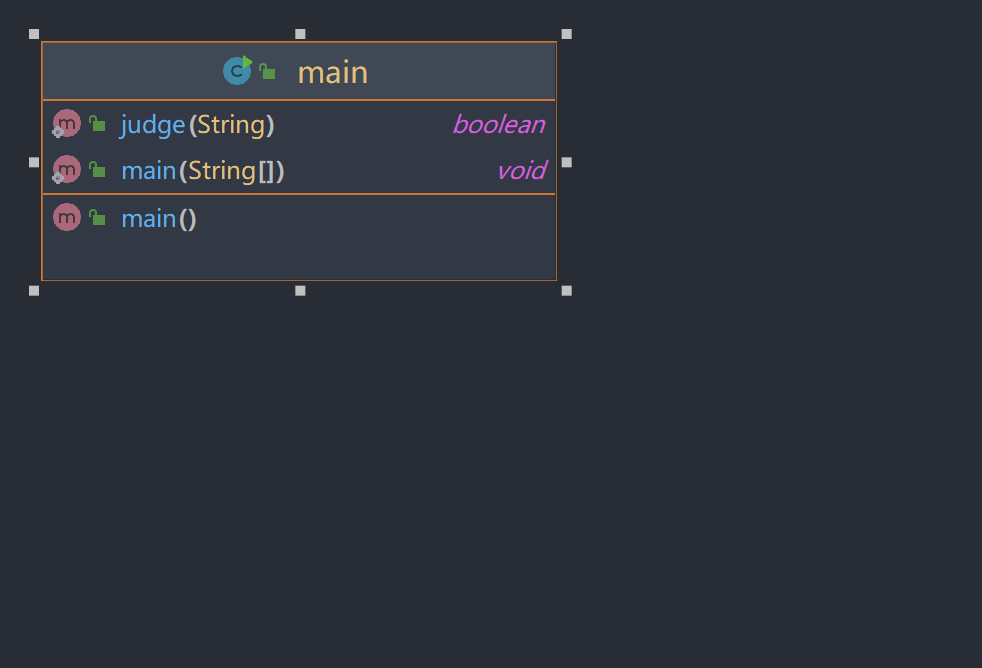Click the boolean return type label
This screenshot has height=668, width=982.
click(x=498, y=125)
